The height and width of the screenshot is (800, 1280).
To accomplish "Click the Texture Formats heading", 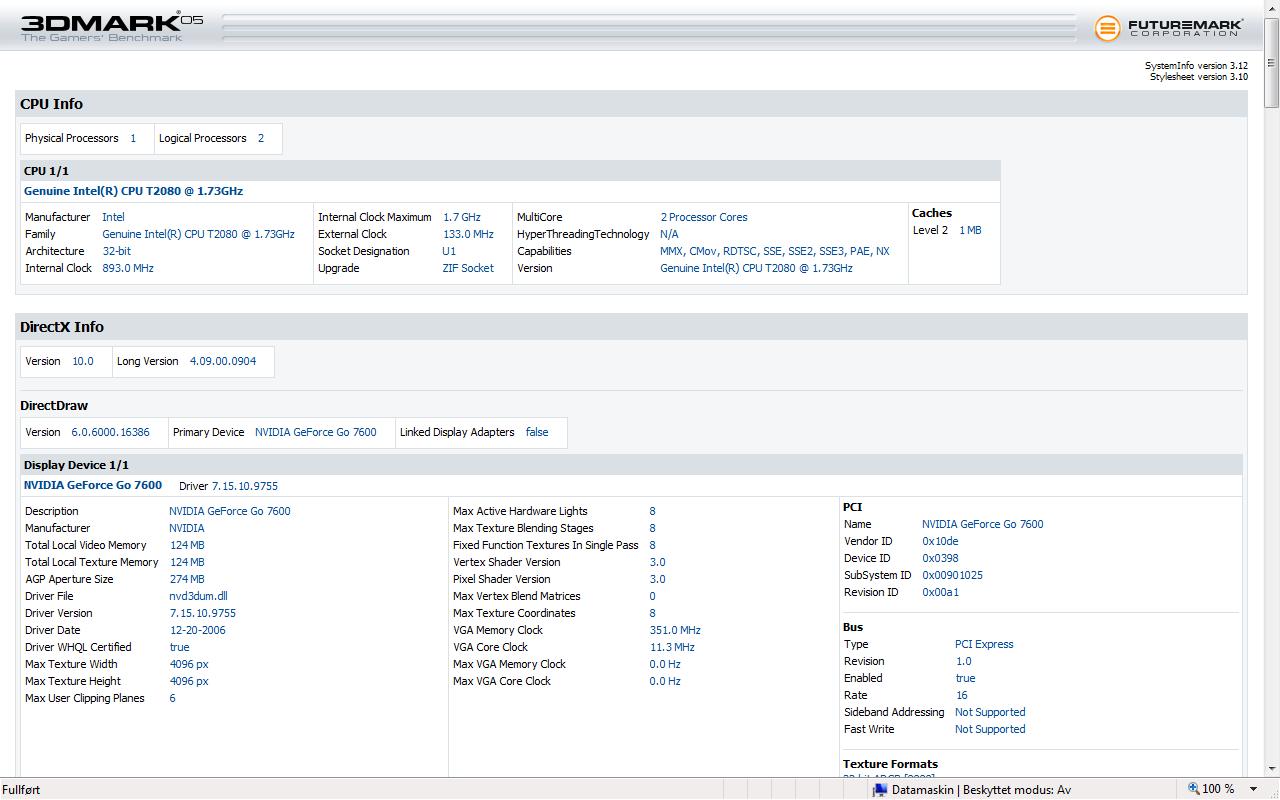I will 890,764.
